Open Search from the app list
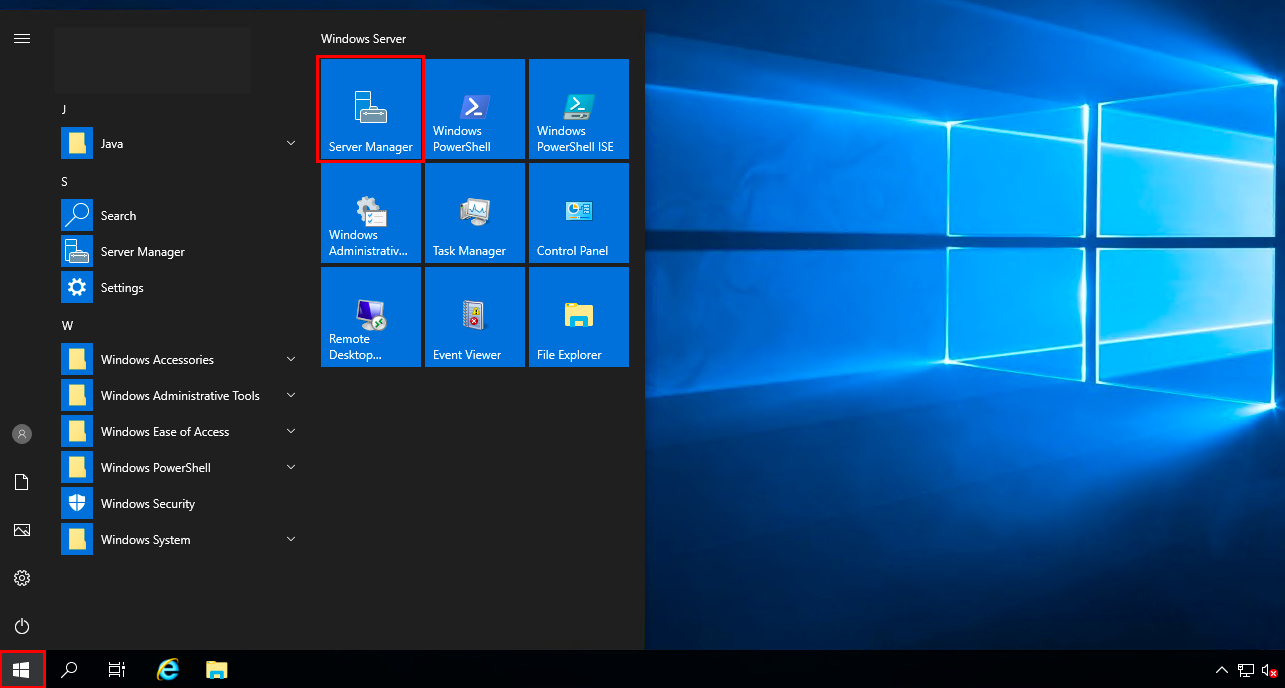1285x688 pixels. click(182, 216)
